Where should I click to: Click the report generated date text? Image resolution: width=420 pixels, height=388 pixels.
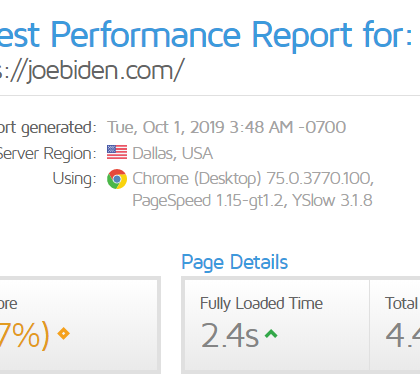[x=226, y=127]
